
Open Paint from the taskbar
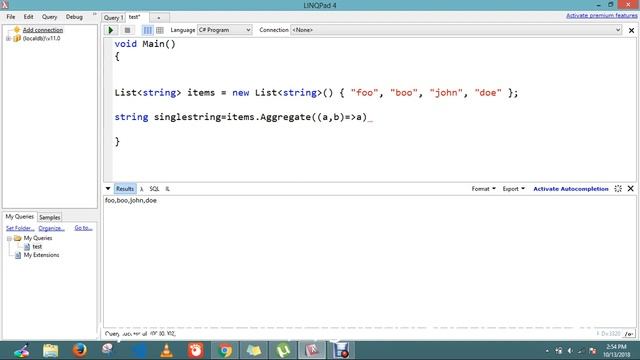(21, 351)
